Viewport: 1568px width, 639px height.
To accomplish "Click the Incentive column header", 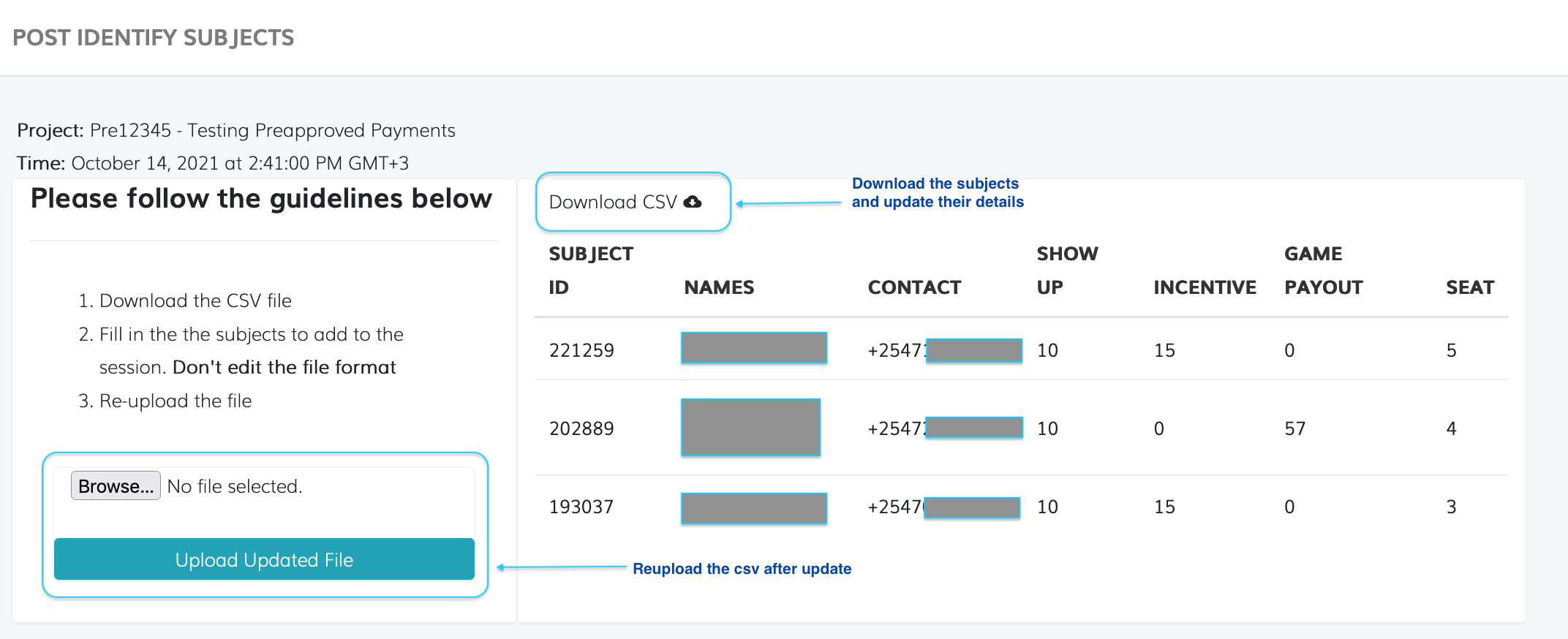I will coord(1205,287).
